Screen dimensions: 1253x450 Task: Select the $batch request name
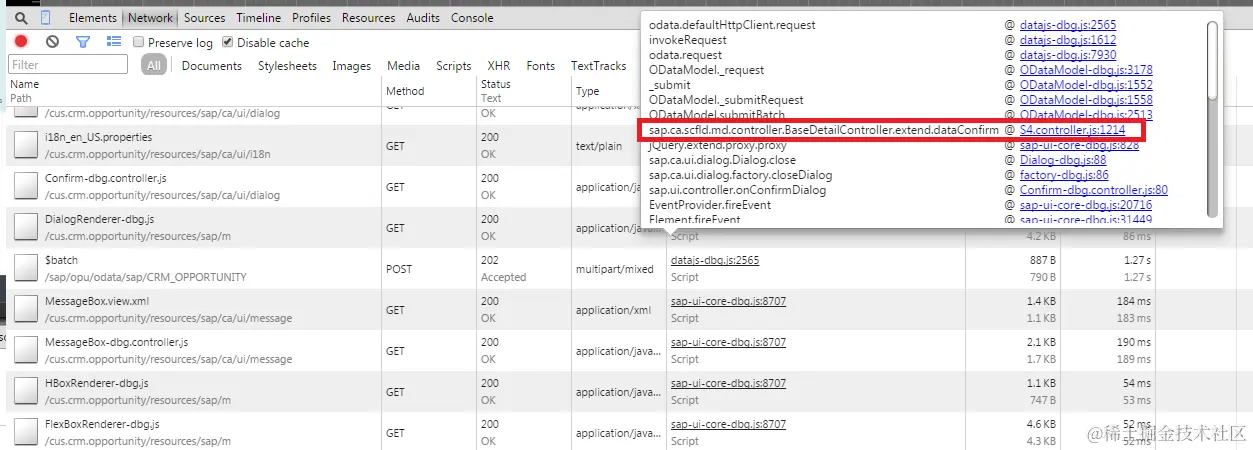point(61,260)
